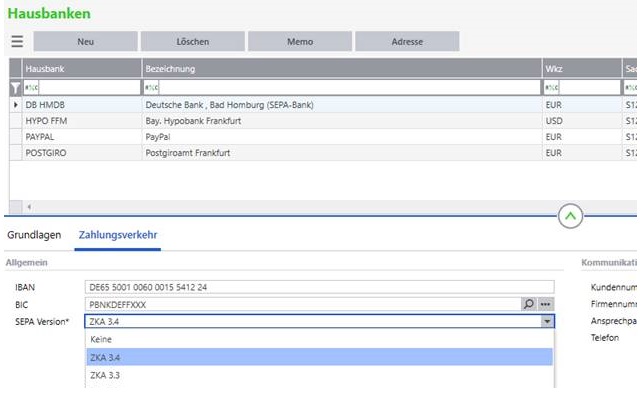Switch to the Grundlagen tab
Image resolution: width=643 pixels, height=395 pixels.
(x=34, y=235)
